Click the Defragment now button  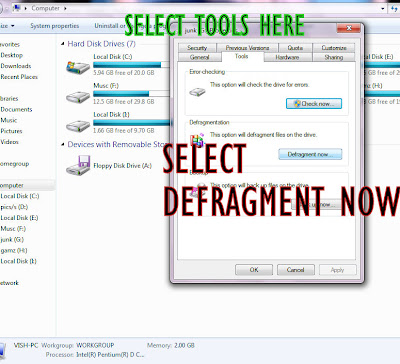point(310,154)
